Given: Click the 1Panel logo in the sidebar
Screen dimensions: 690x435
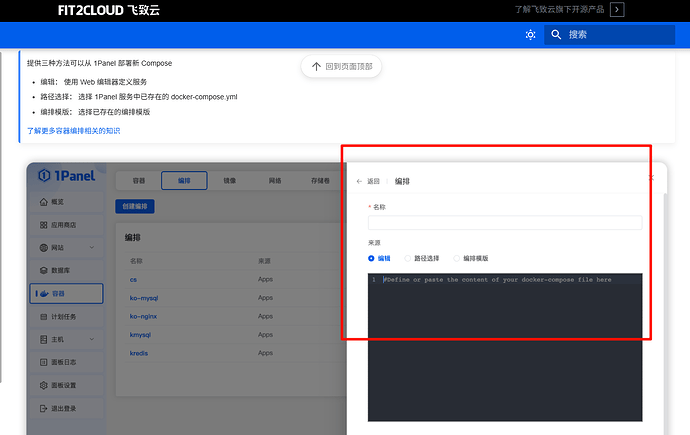Looking at the screenshot, I should point(66,177).
